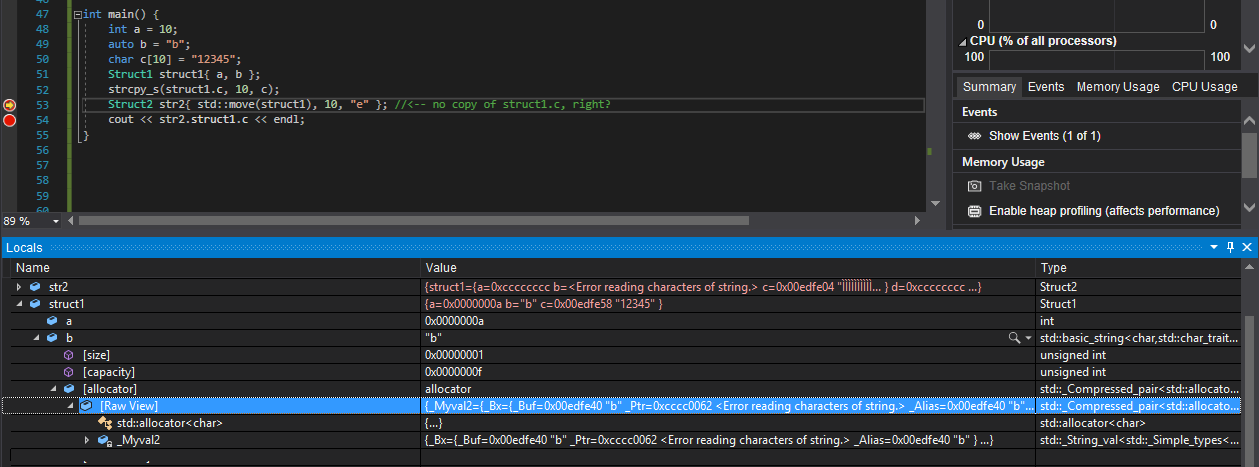
Task: Select [capacity] value 0x0000000f
Action: click(x=728, y=372)
